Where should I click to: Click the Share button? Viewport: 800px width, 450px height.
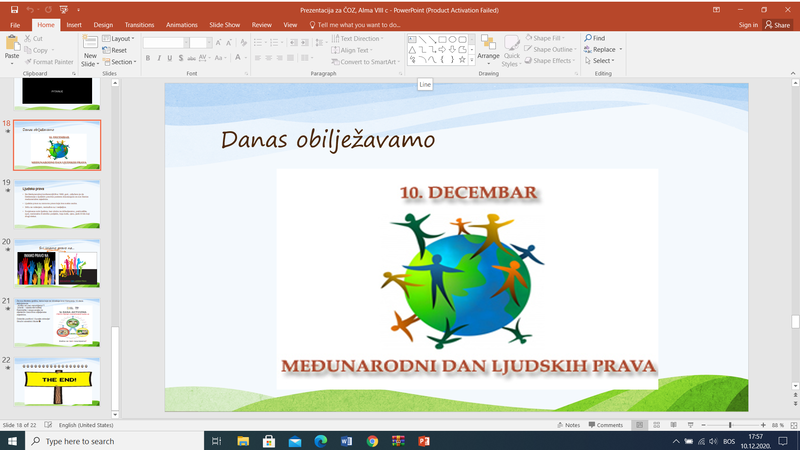[777, 24]
